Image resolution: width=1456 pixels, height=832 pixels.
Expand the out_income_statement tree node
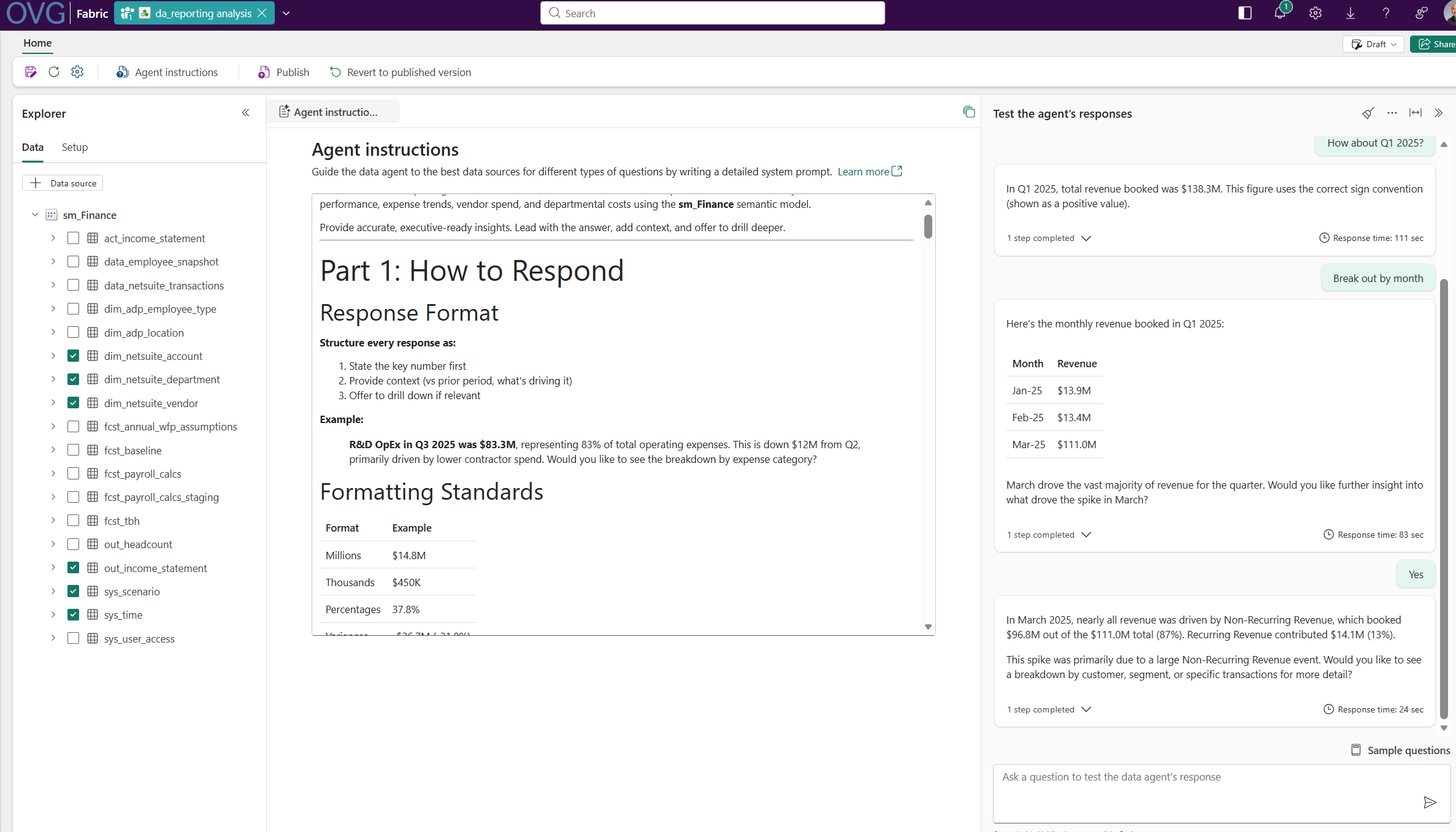pos(53,568)
